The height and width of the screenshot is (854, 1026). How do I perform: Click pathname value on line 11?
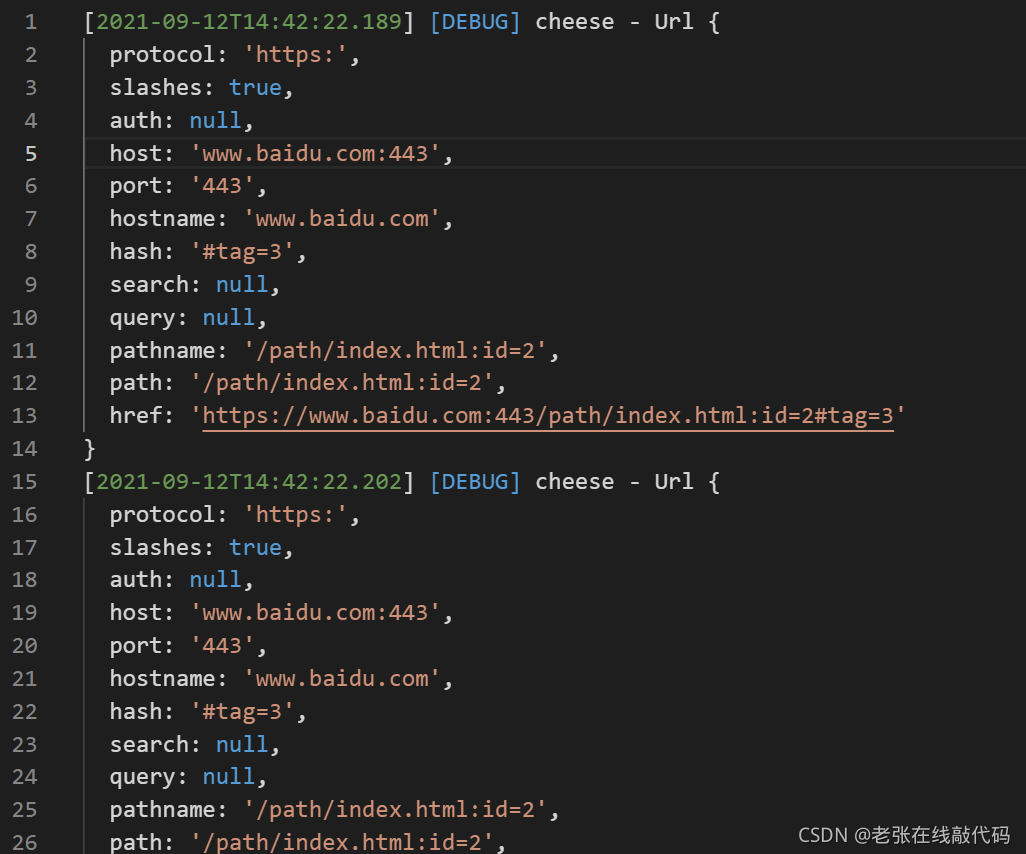[395, 351]
